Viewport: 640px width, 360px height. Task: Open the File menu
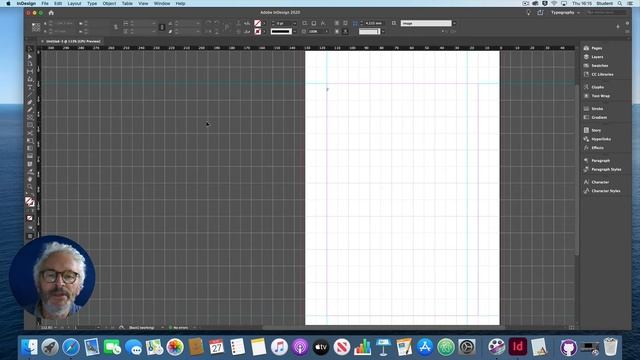(x=45, y=3)
